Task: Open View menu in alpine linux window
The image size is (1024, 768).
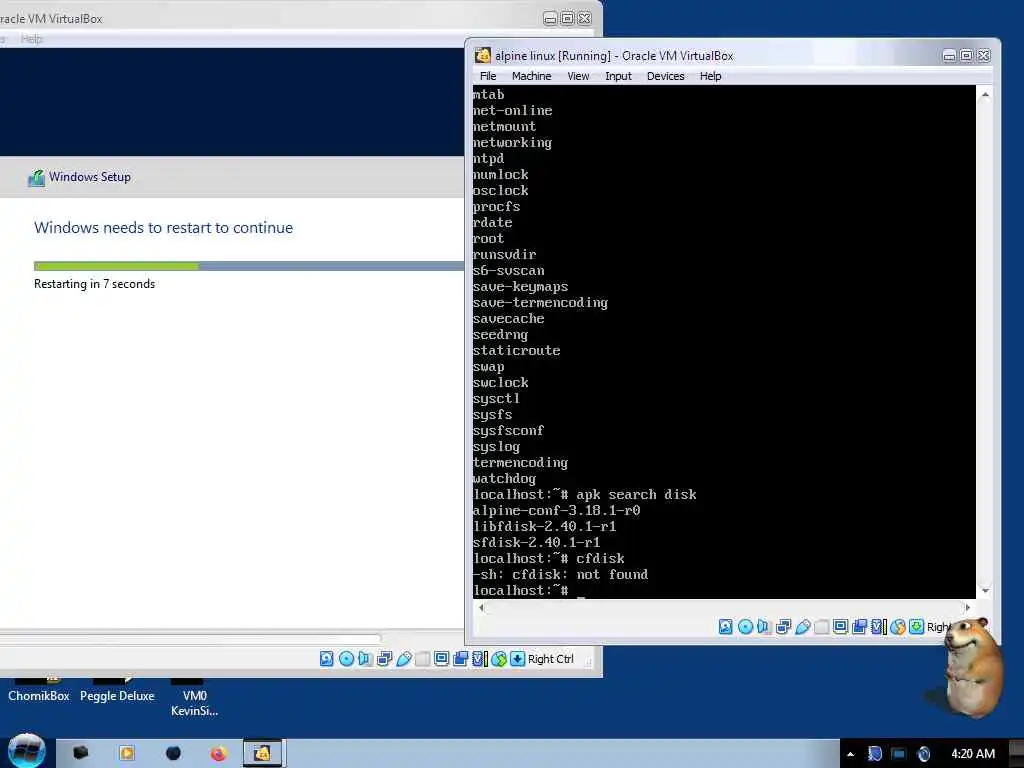Action: click(578, 76)
